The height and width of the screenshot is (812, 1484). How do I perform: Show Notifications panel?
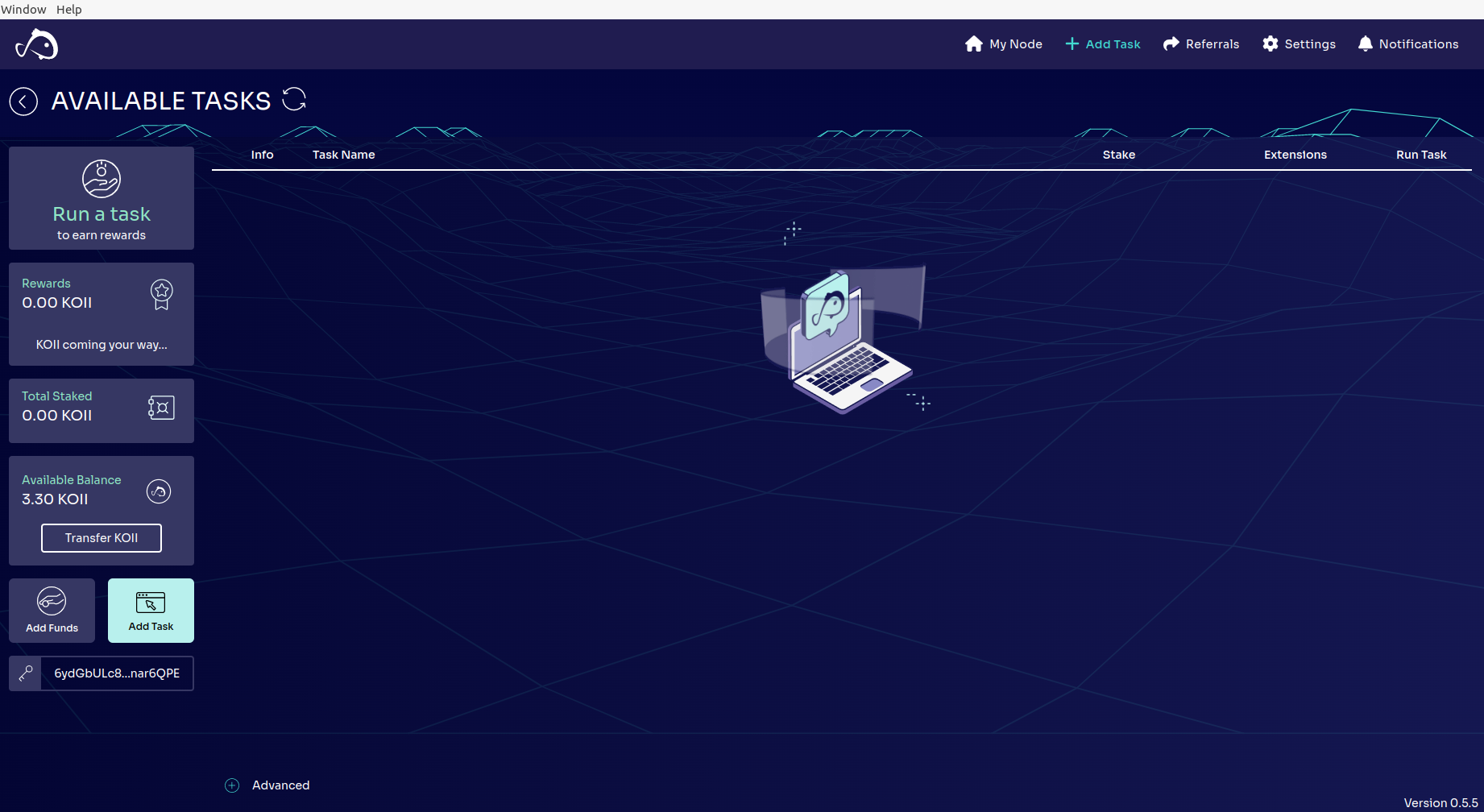1408,44
